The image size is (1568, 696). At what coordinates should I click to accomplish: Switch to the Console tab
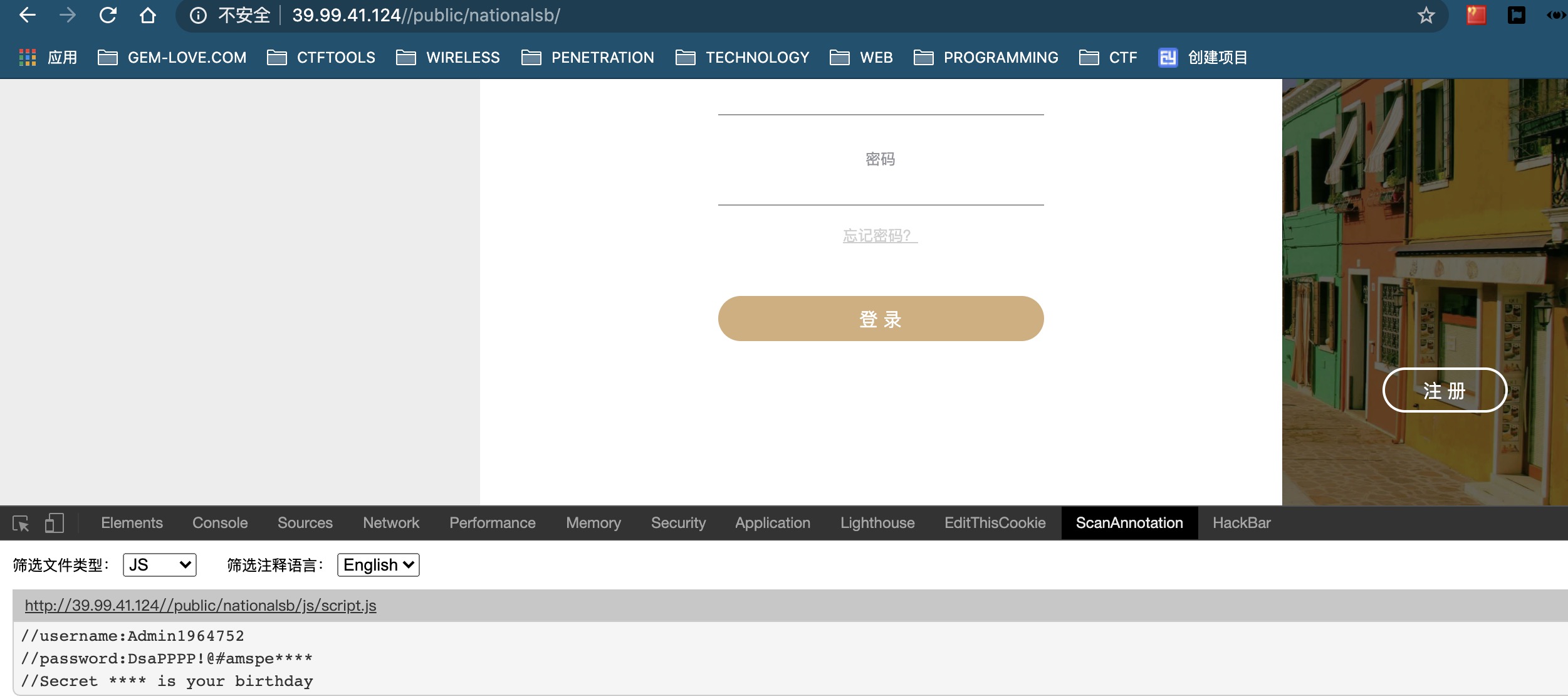click(220, 523)
